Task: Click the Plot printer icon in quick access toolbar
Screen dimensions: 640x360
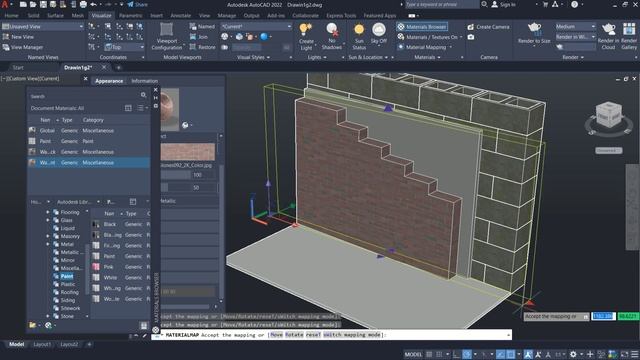Action: point(83,4)
